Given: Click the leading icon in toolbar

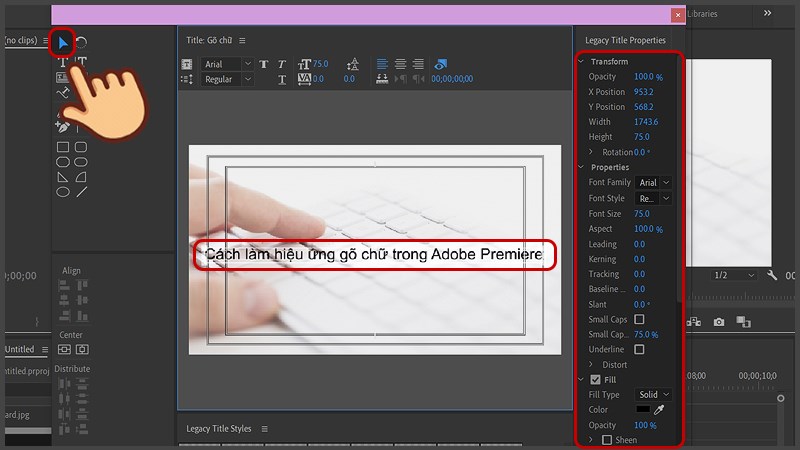Looking at the screenshot, I should click(353, 64).
